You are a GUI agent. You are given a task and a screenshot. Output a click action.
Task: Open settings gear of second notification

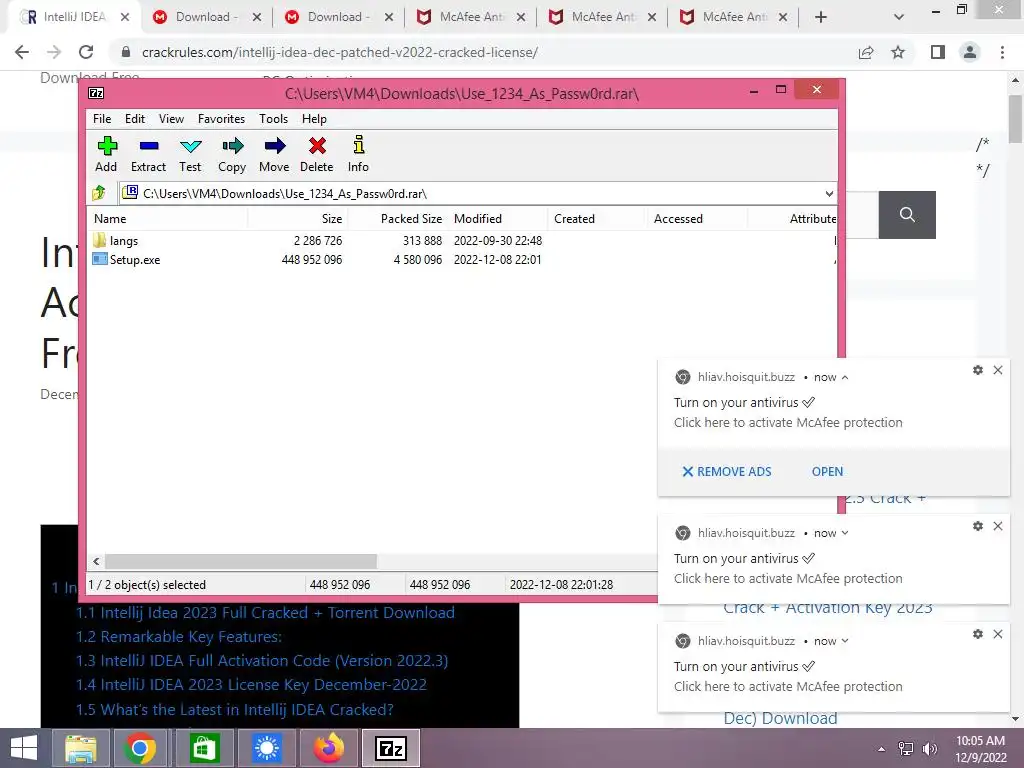(x=978, y=526)
